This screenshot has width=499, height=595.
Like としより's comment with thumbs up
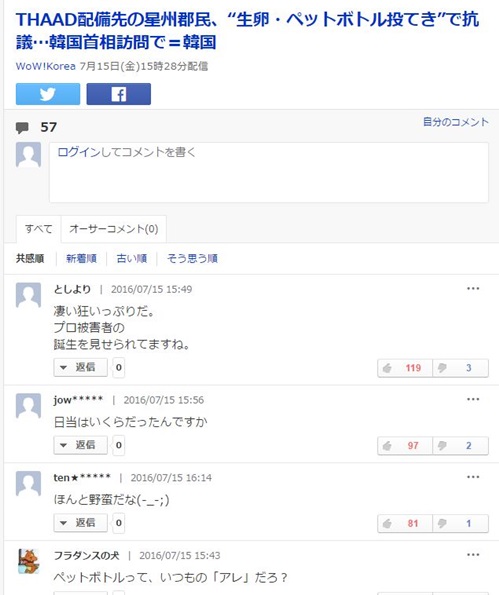405,368
